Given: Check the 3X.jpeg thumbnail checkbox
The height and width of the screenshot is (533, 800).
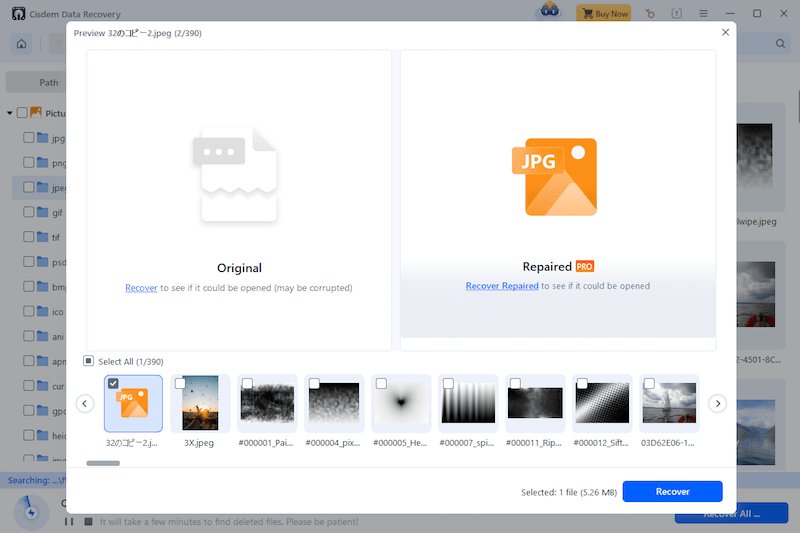Looking at the screenshot, I should click(x=180, y=384).
